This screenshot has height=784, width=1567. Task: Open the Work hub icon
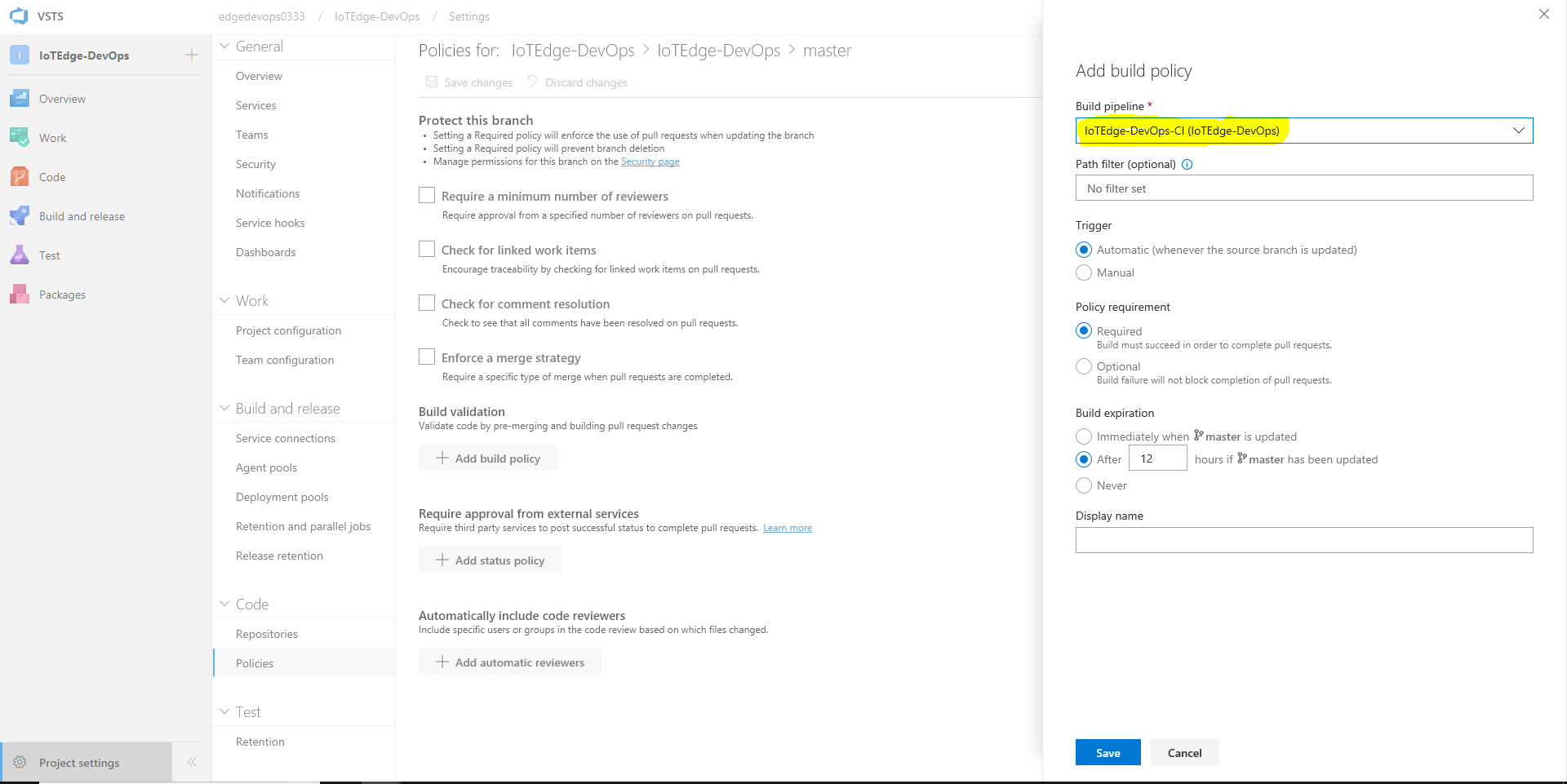[20, 138]
